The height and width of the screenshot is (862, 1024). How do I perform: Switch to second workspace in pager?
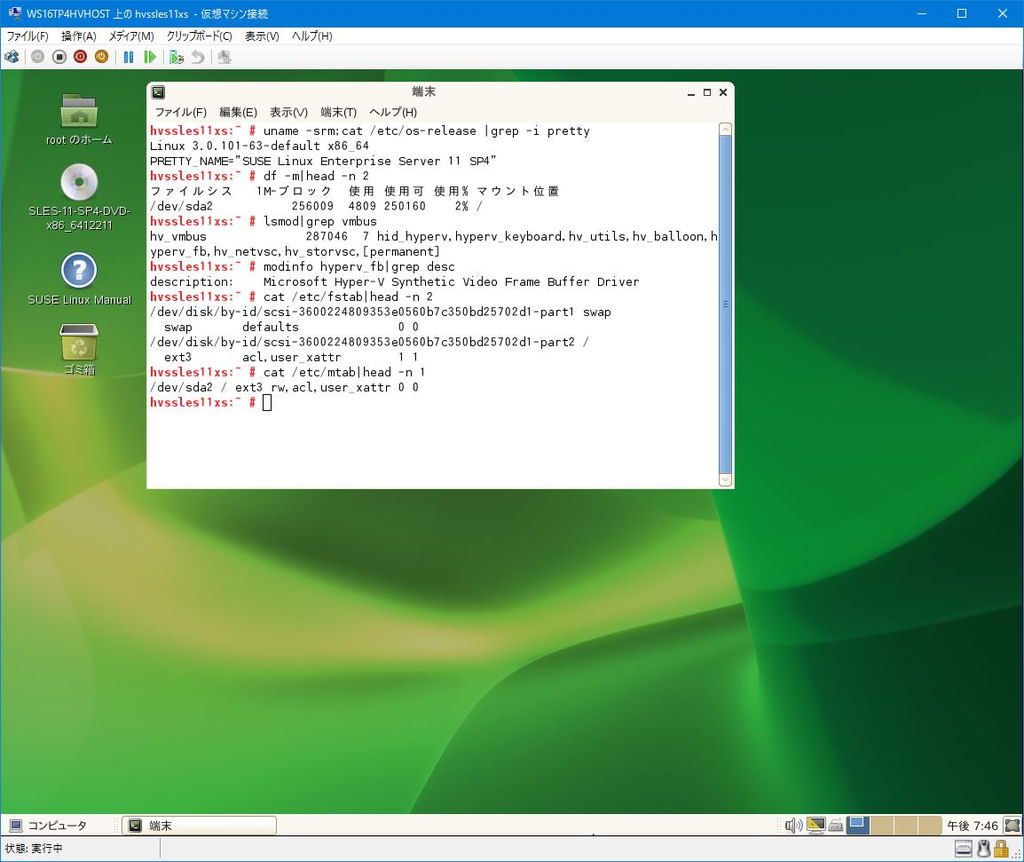(882, 825)
